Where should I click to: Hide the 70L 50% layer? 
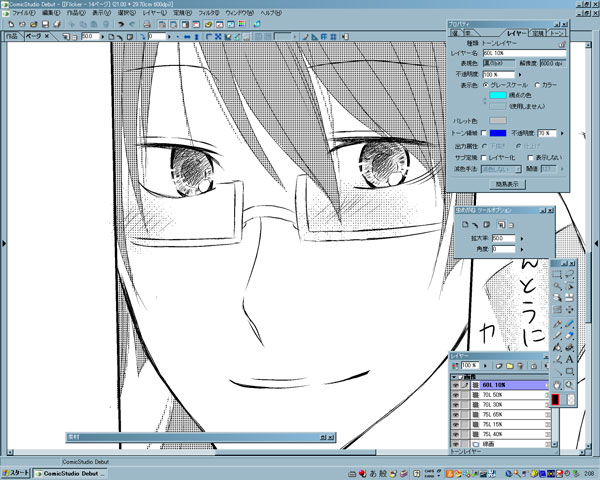click(455, 395)
